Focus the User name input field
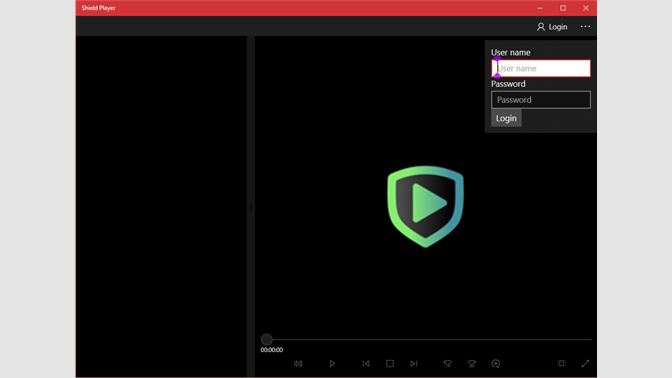 tap(541, 68)
